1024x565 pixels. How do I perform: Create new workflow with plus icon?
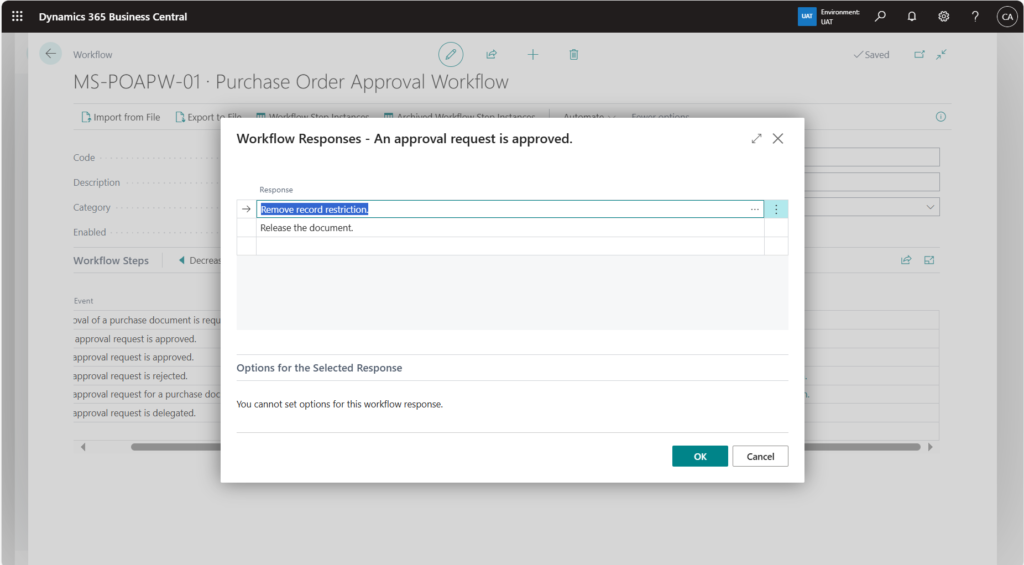pos(533,54)
